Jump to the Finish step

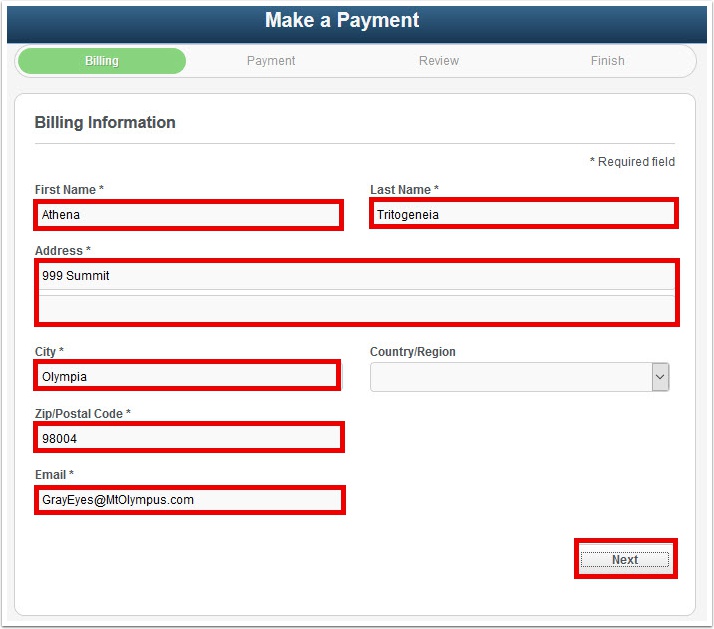607,61
